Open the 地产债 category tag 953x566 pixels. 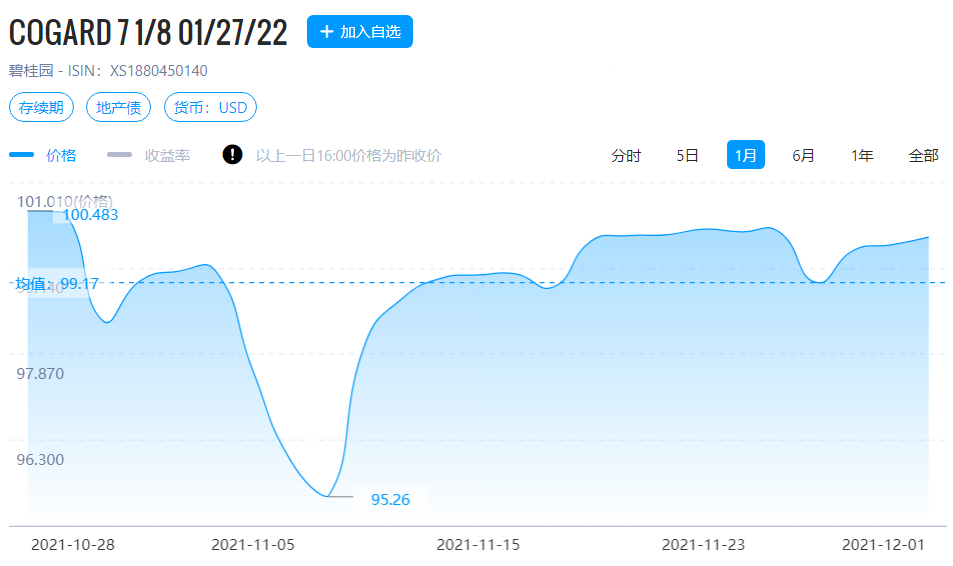tap(118, 107)
